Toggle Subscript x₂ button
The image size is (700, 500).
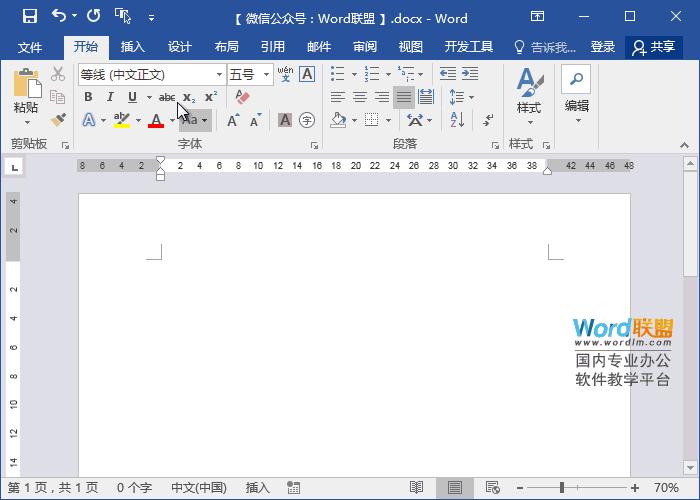[189, 97]
